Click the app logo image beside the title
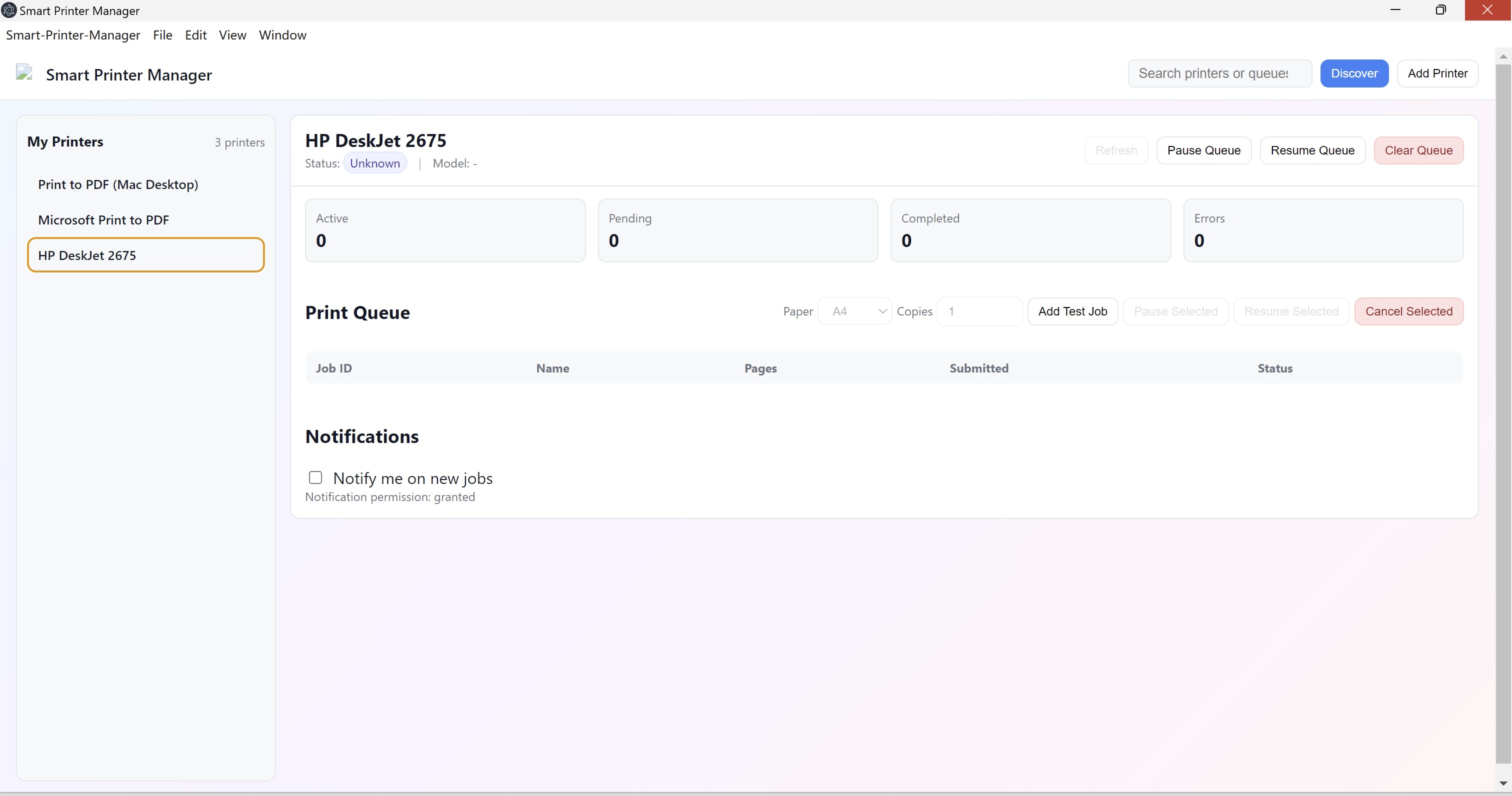 pos(24,73)
